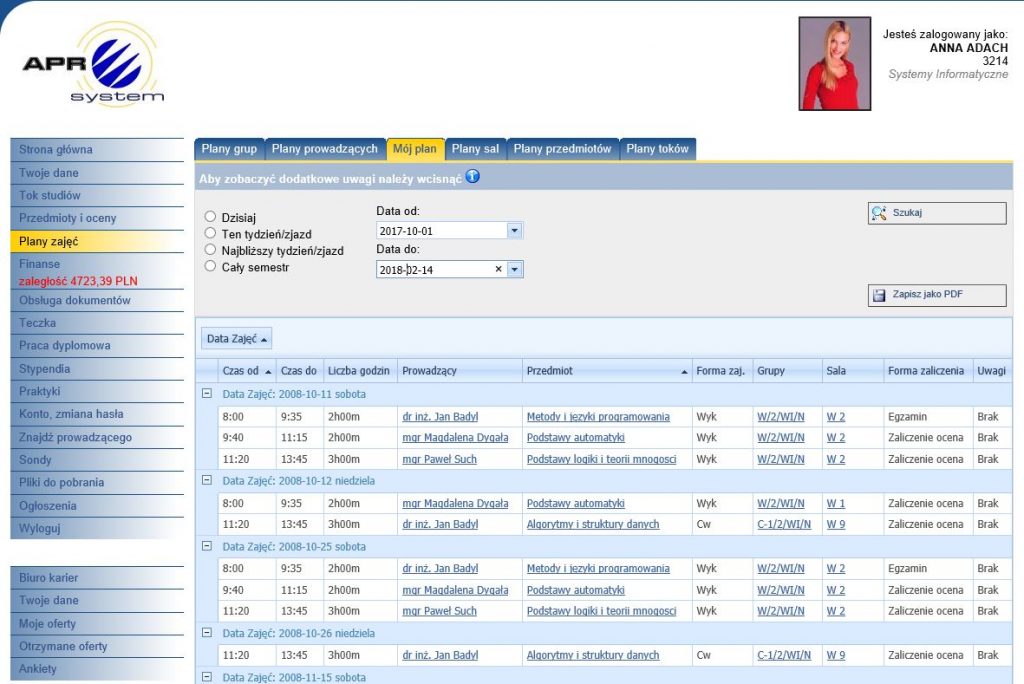
Task: Open the Data do date dropdown
Action: [x=515, y=269]
